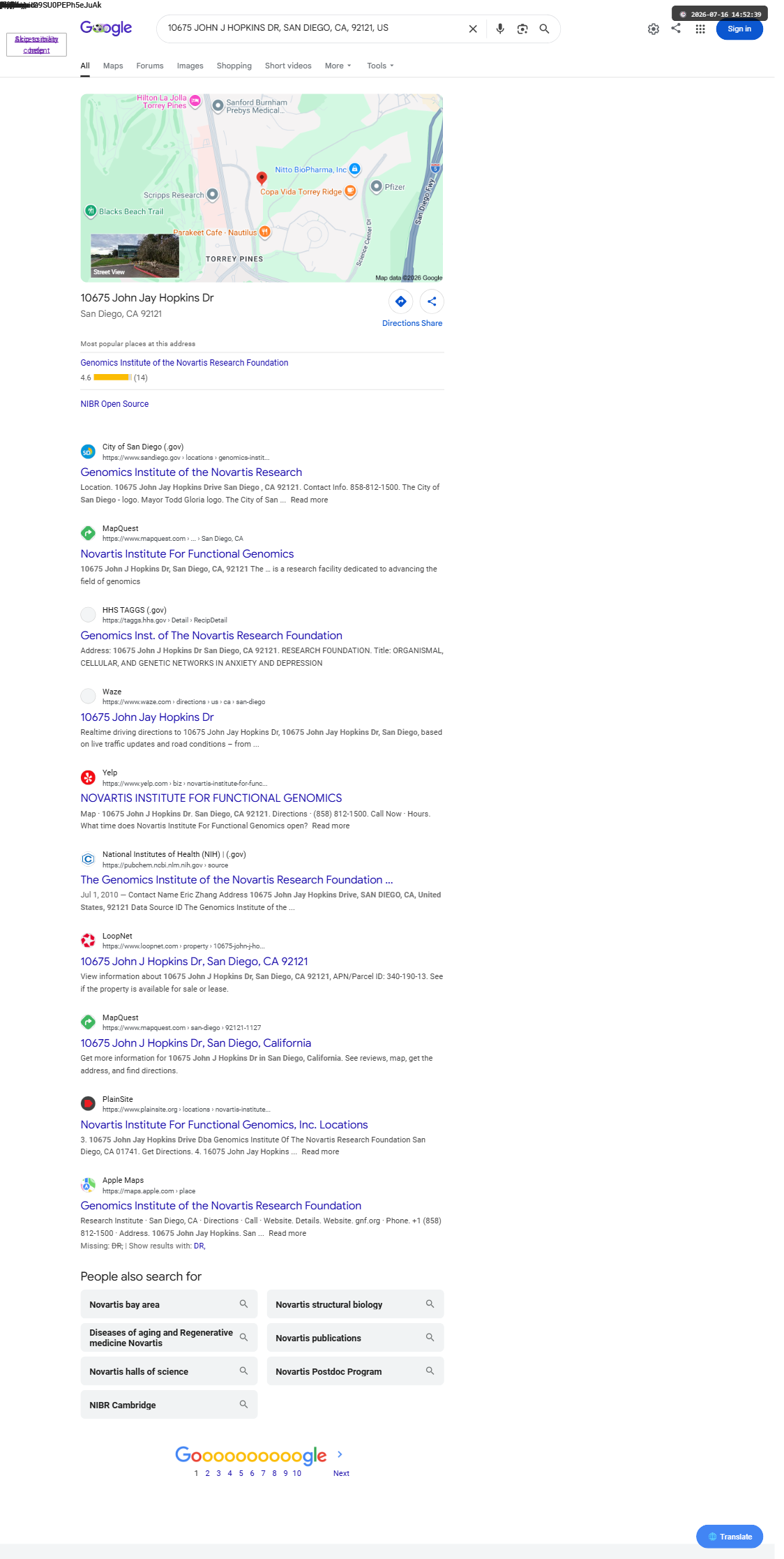Click the Sign in button
The width and height of the screenshot is (784, 1559).
tap(739, 29)
